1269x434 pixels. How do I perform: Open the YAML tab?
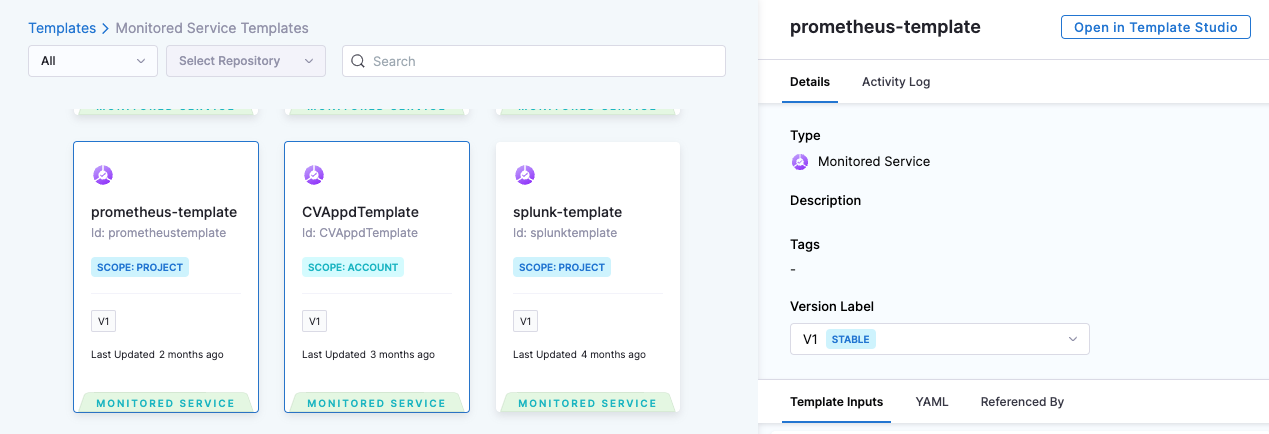[x=932, y=402]
